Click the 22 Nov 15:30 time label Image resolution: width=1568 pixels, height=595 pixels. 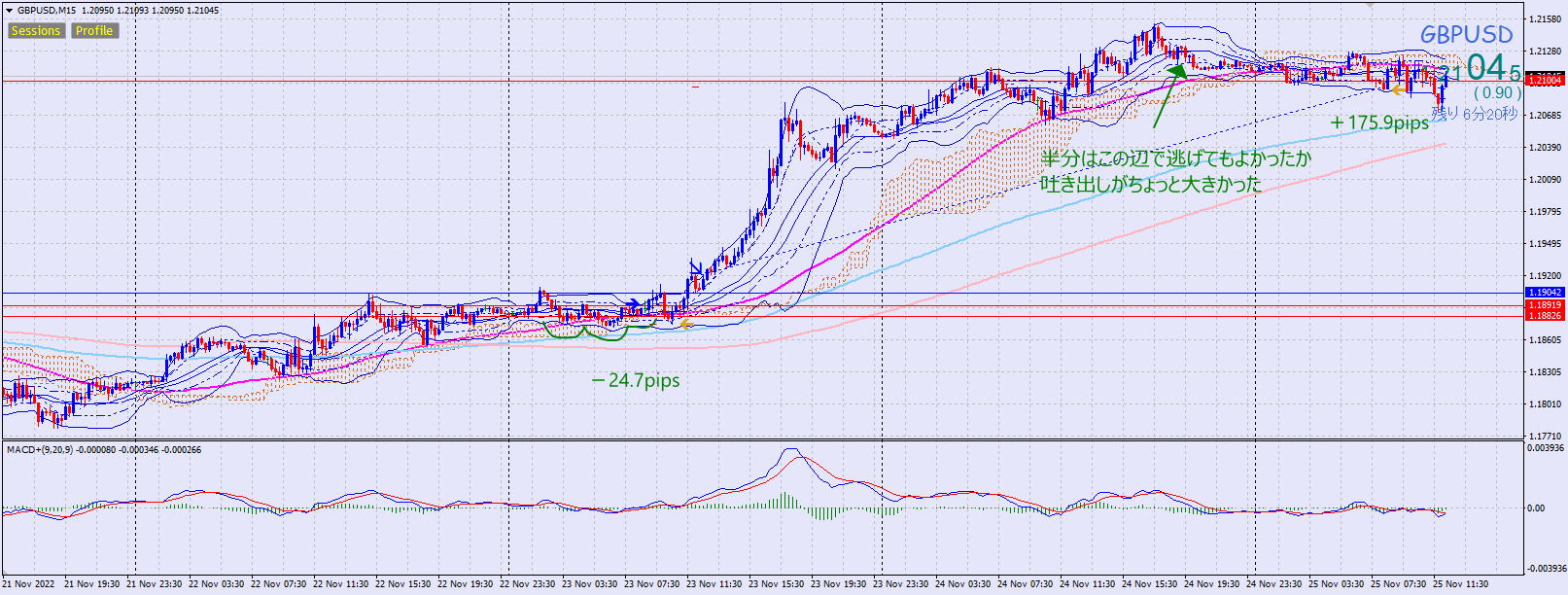pos(403,584)
